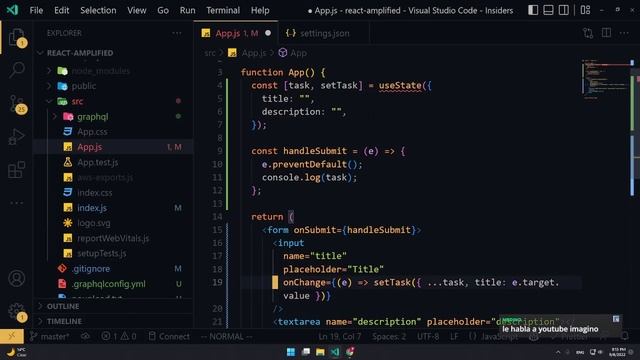This screenshot has height=360, width=640.
Task: Split the editor to the right
Action: pyautogui.click(x=606, y=33)
